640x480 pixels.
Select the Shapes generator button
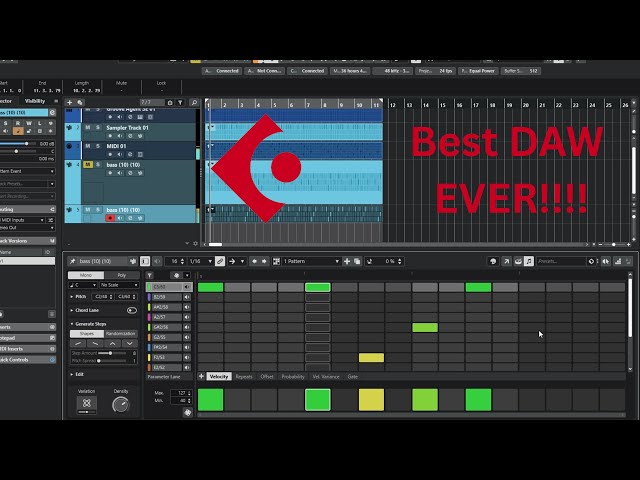87,333
